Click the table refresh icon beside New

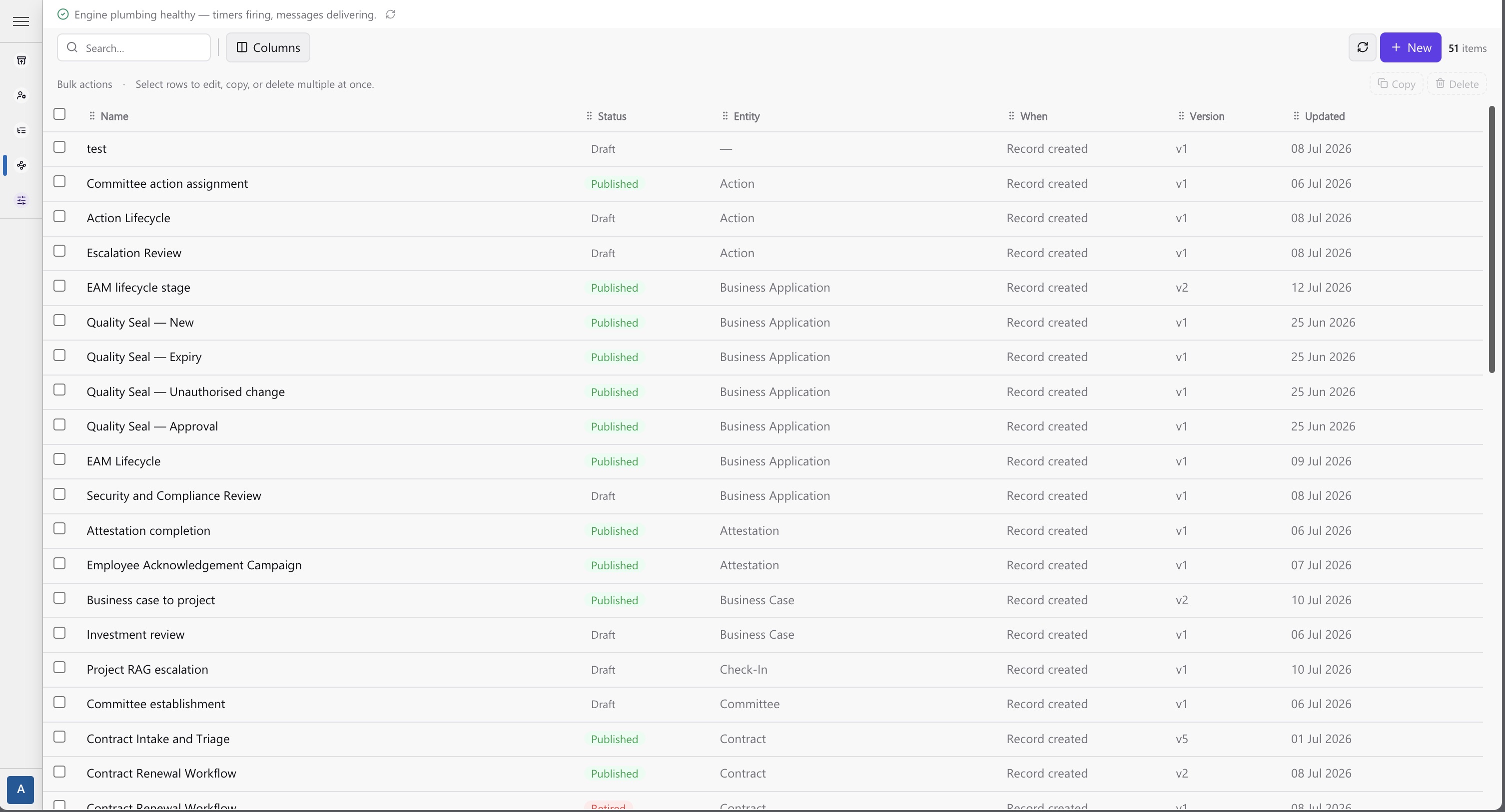pos(1363,47)
